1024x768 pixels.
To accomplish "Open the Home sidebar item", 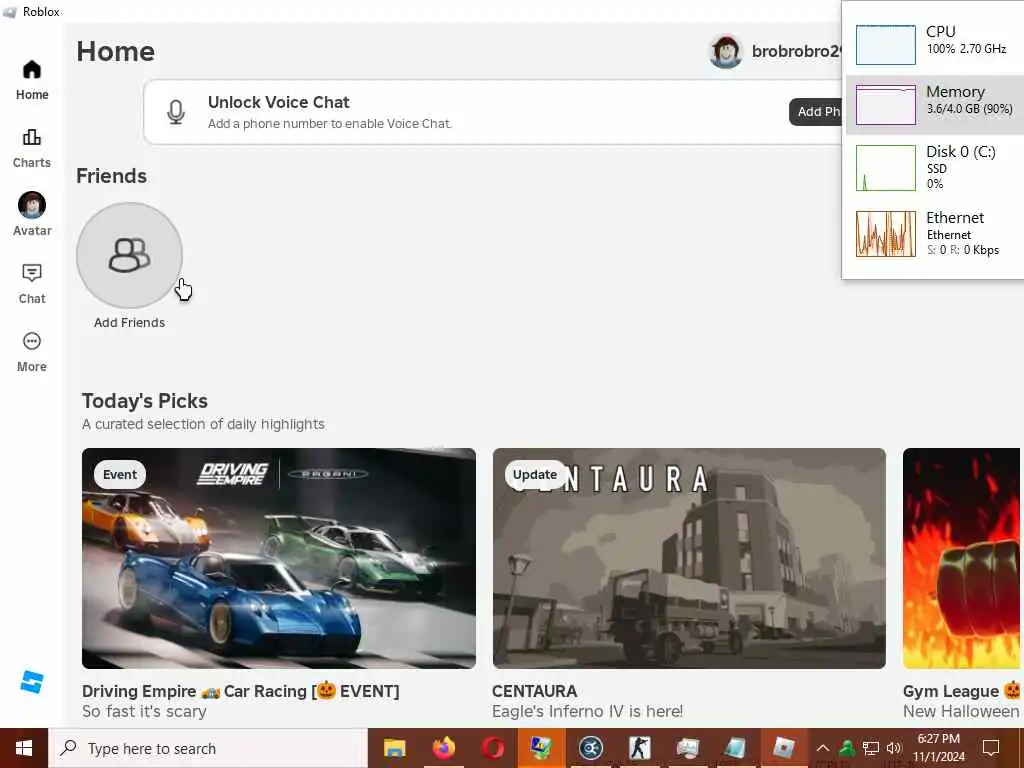I will pyautogui.click(x=32, y=80).
